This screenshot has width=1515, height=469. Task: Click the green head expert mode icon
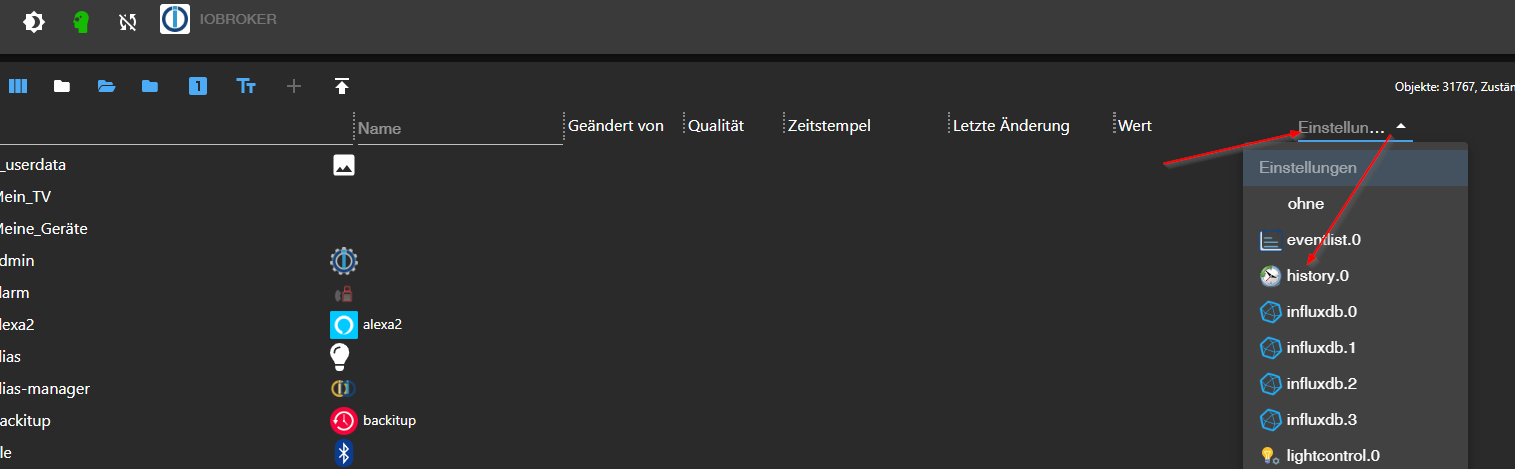(x=81, y=22)
